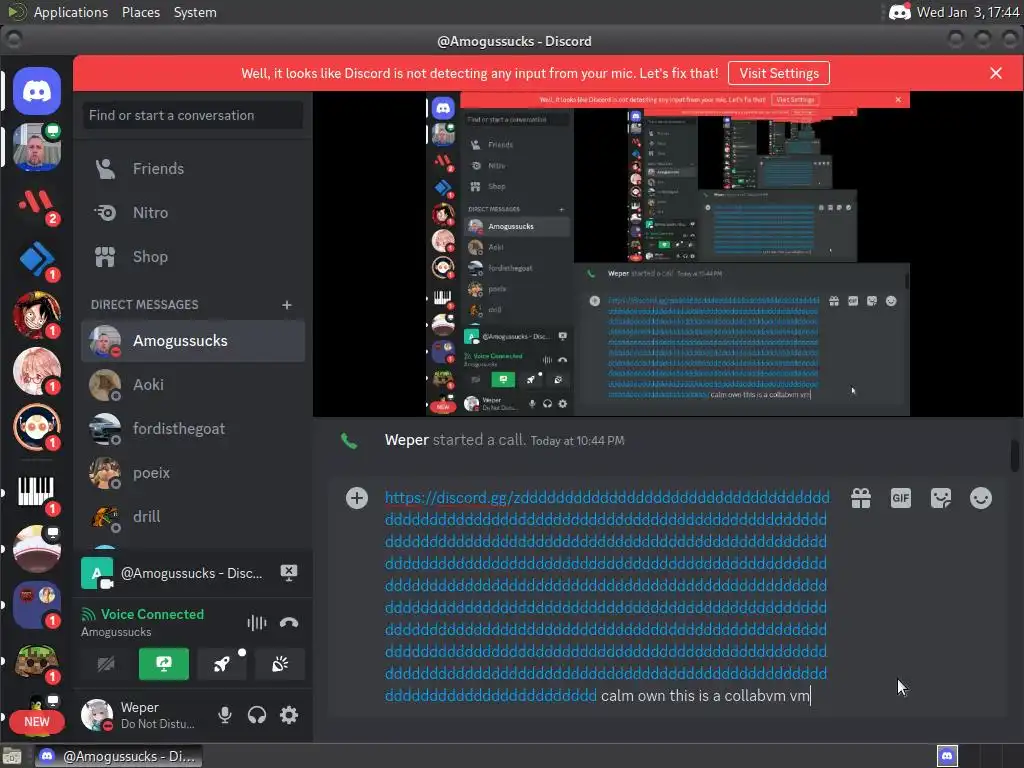The image size is (1024, 768).
Task: Click the Discord workspace icon at bottom right
Action: click(x=947, y=756)
